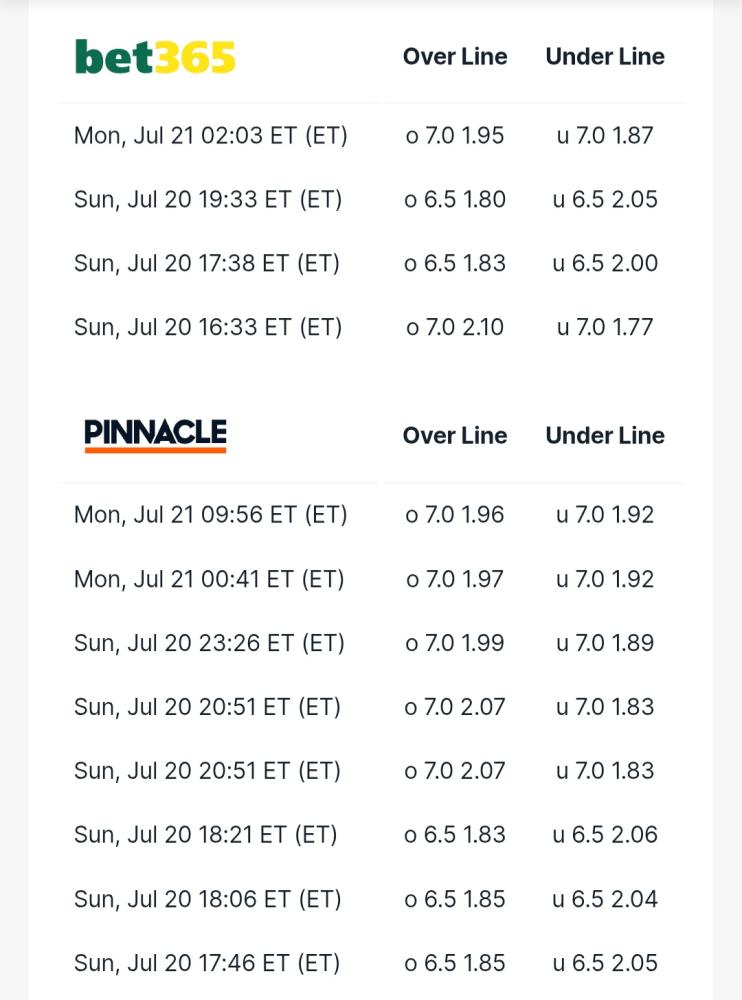This screenshot has height=1000, width=742.
Task: Click bet365 over odds o 7.0 2.10
Action: tap(455, 327)
